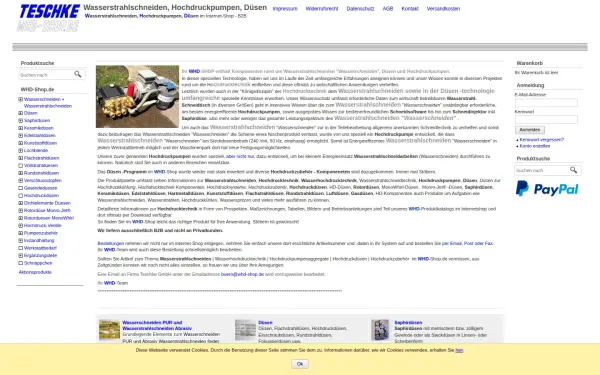Click the box icon beside Schnäppchen
Image resolution: width=600 pixels, height=375 pixels.
(21, 263)
